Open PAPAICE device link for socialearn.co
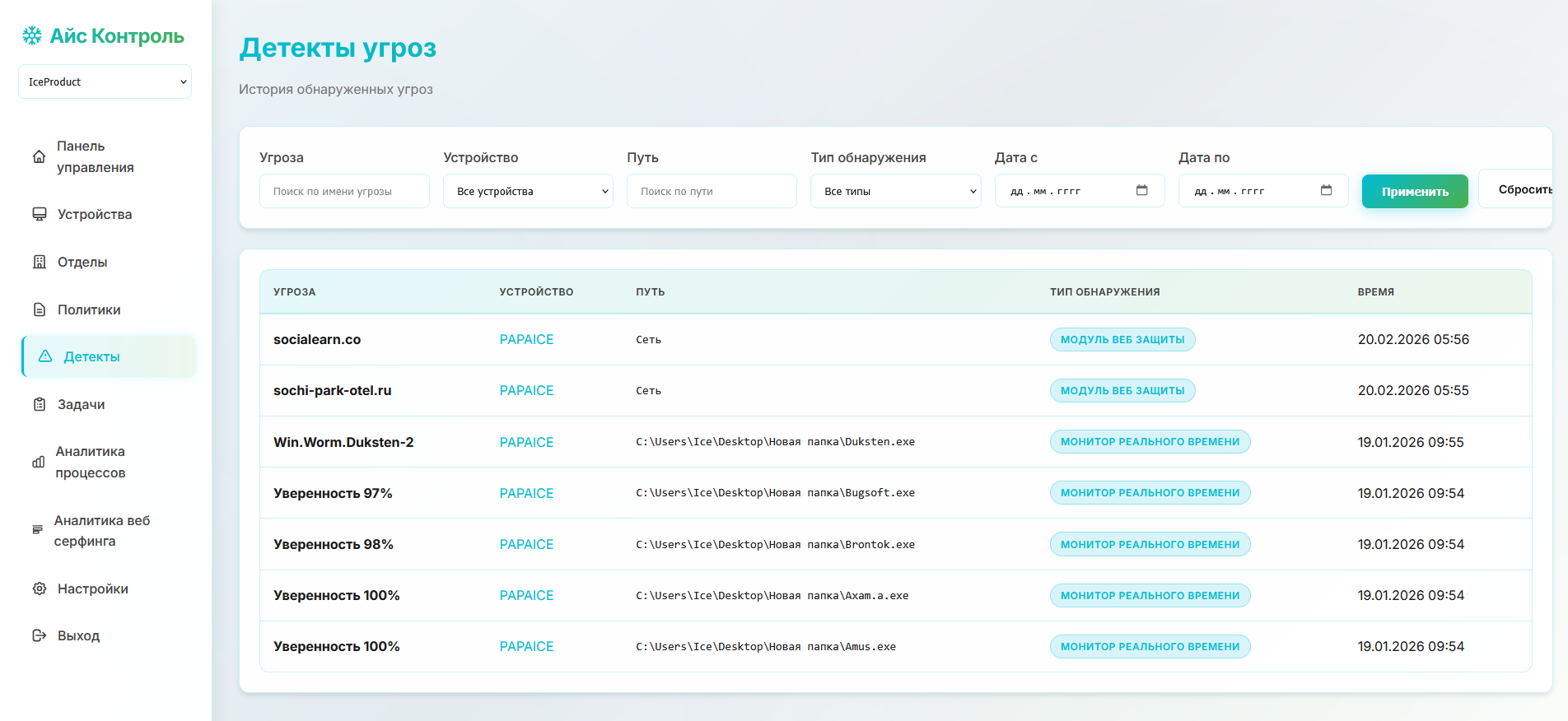The height and width of the screenshot is (721, 1568). (x=526, y=339)
